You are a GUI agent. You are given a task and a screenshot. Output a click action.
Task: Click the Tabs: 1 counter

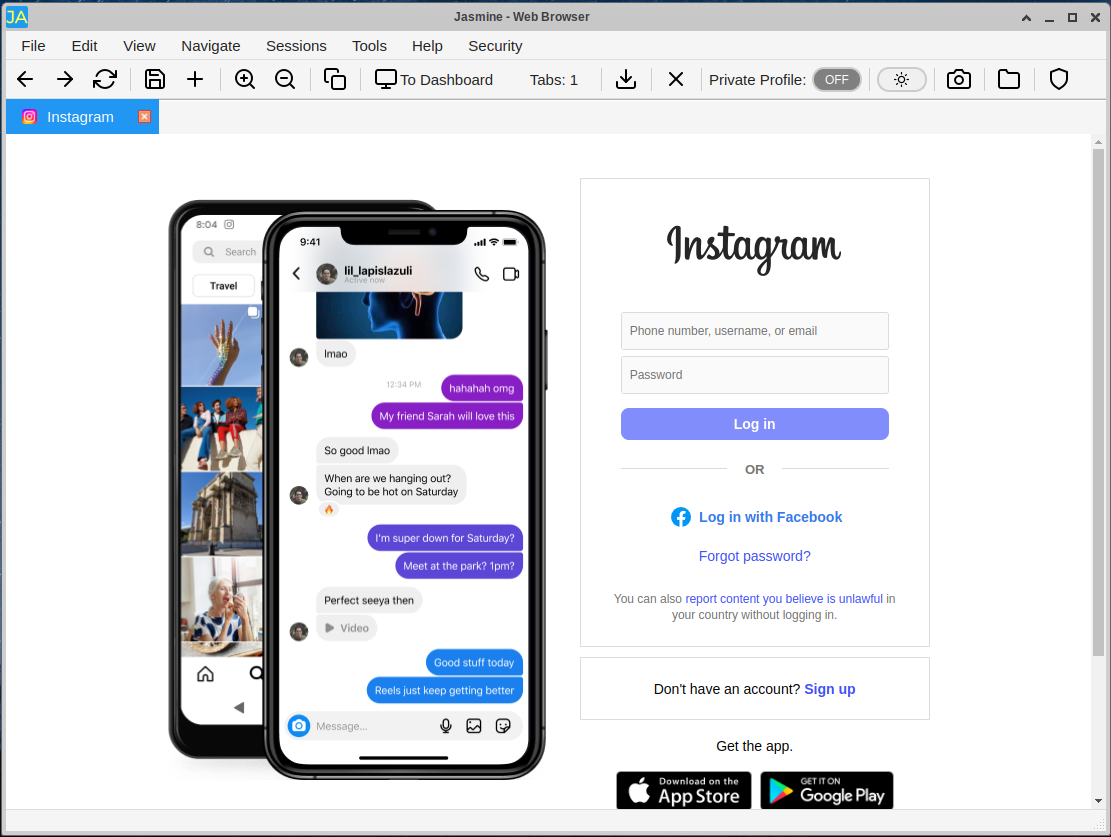point(553,80)
